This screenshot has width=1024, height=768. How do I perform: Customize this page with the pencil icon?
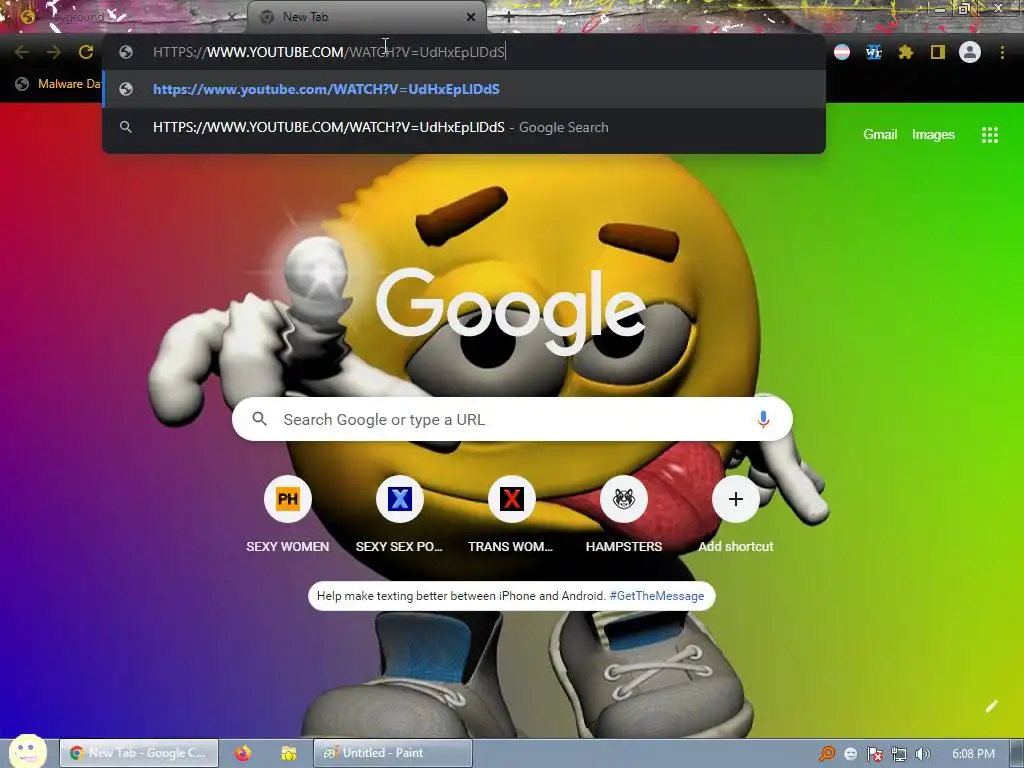[x=991, y=706]
